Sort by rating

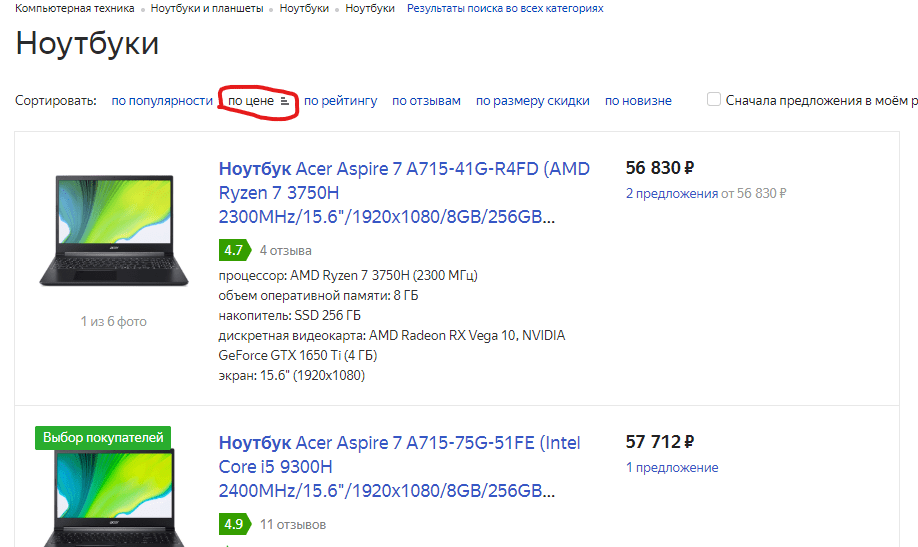pyautogui.click(x=341, y=101)
